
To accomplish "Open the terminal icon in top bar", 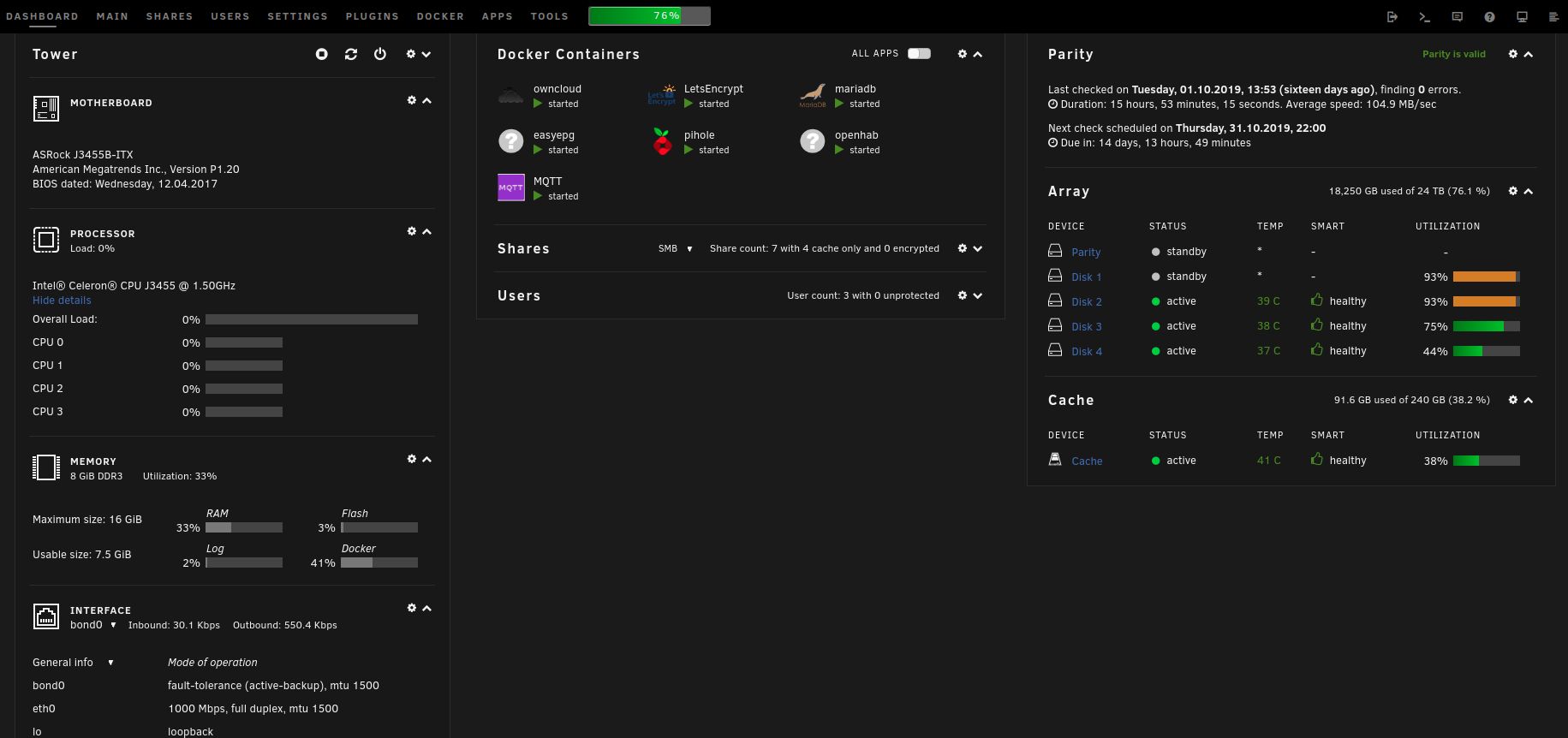I will [x=1425, y=16].
